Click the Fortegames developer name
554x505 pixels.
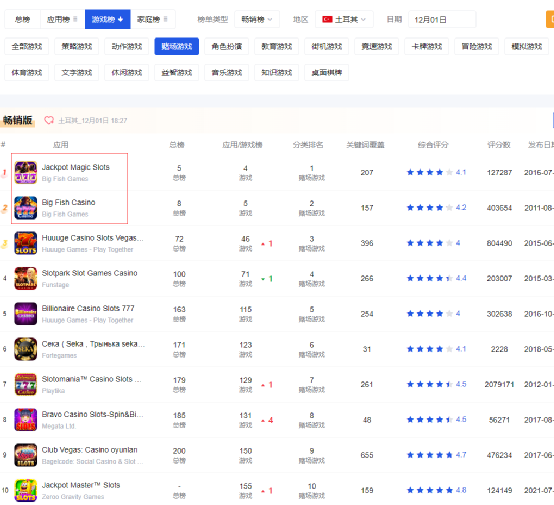tap(59, 355)
